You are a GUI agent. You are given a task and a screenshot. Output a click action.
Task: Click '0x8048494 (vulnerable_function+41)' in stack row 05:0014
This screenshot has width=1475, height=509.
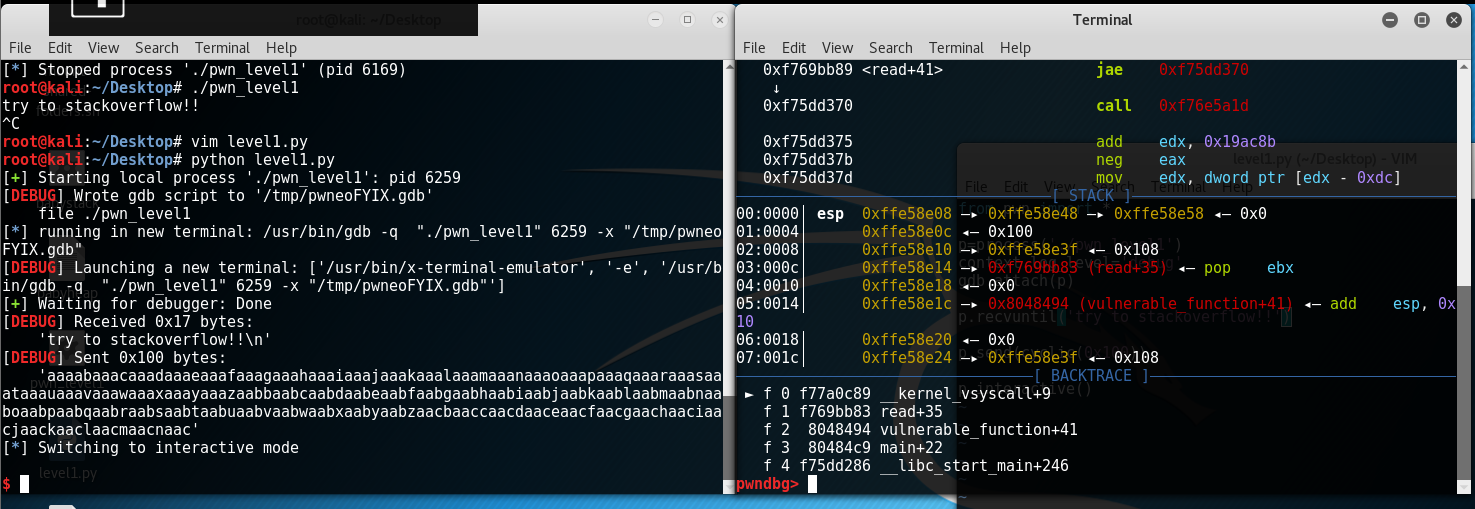(x=1140, y=304)
